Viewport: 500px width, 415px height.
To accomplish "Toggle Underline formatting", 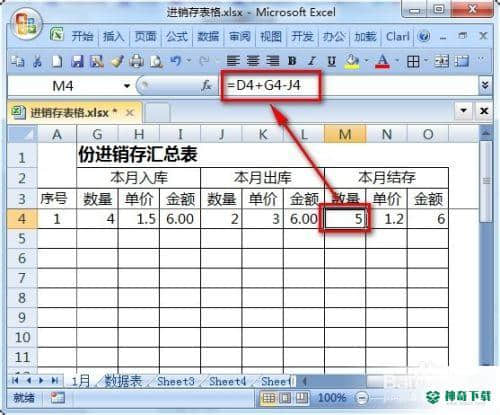I will 331,61.
